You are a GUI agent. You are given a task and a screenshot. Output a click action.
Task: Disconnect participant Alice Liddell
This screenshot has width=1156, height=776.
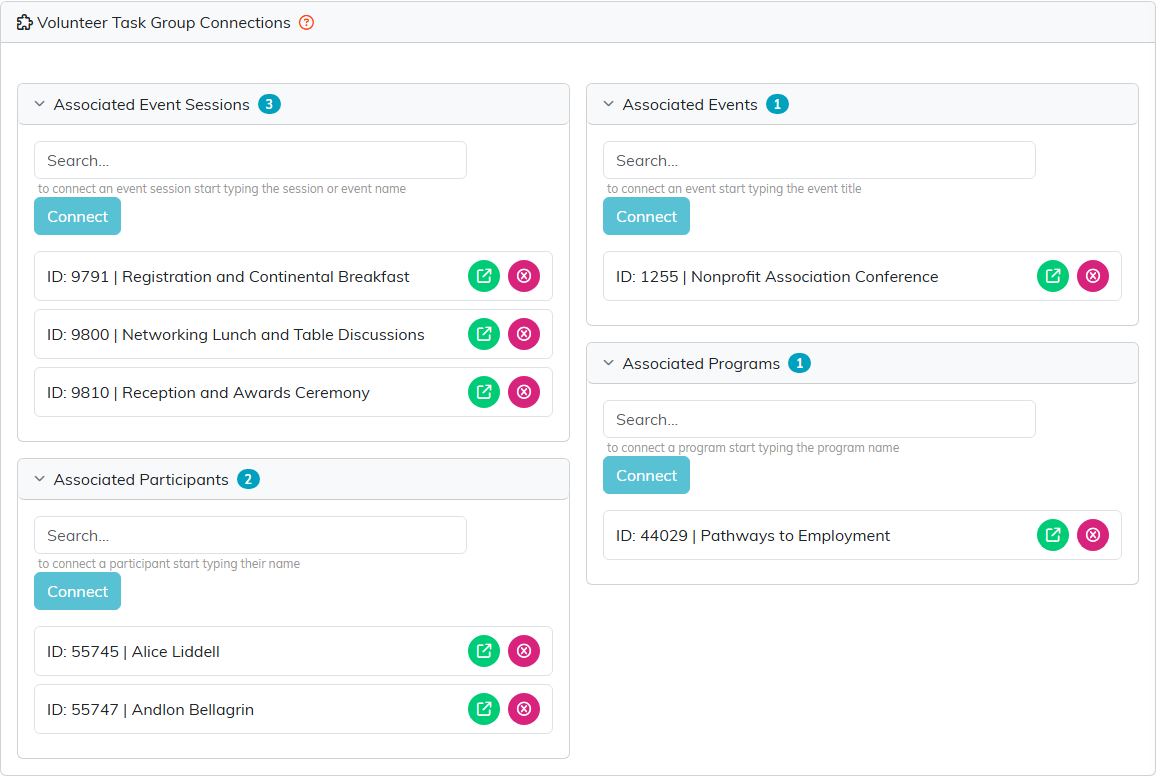[x=524, y=651]
